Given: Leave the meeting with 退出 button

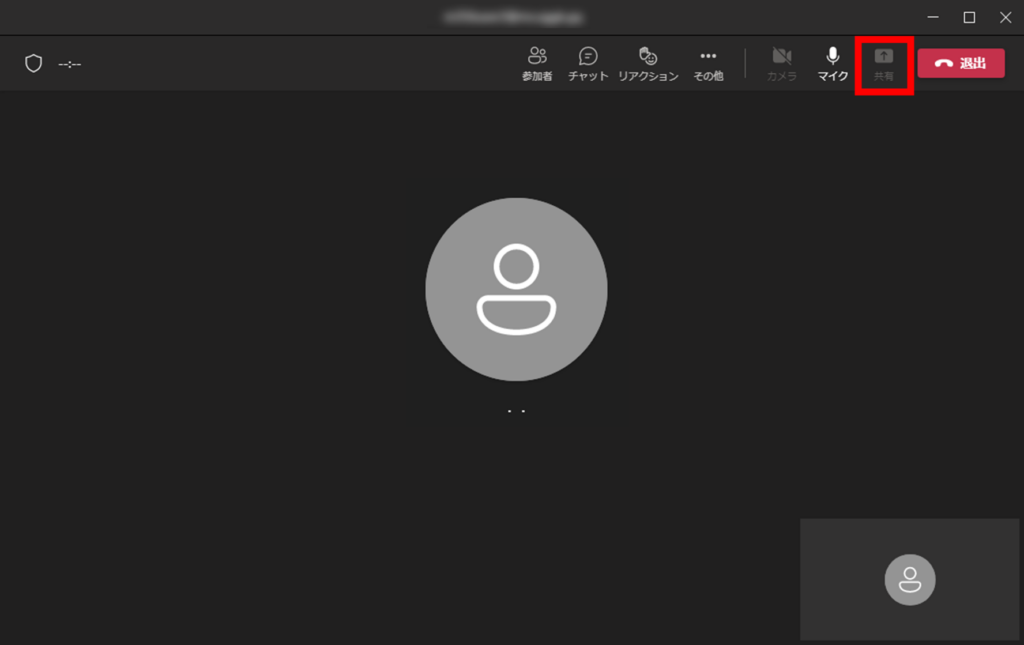Looking at the screenshot, I should (961, 64).
